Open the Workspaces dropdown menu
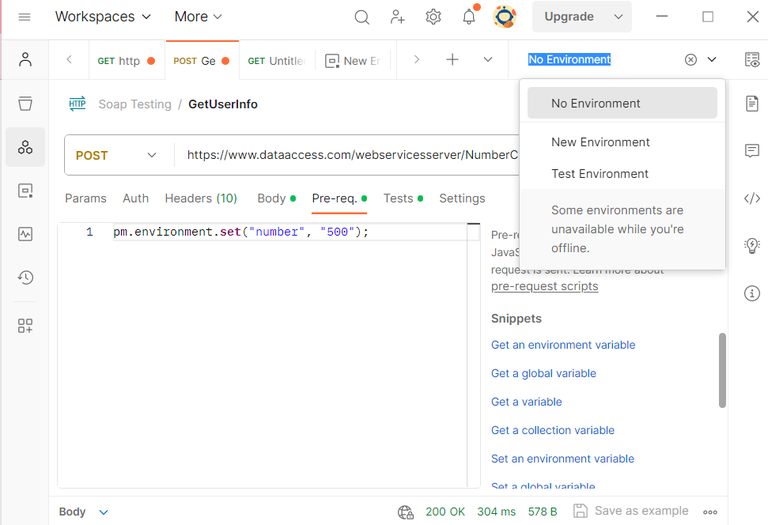 [103, 17]
